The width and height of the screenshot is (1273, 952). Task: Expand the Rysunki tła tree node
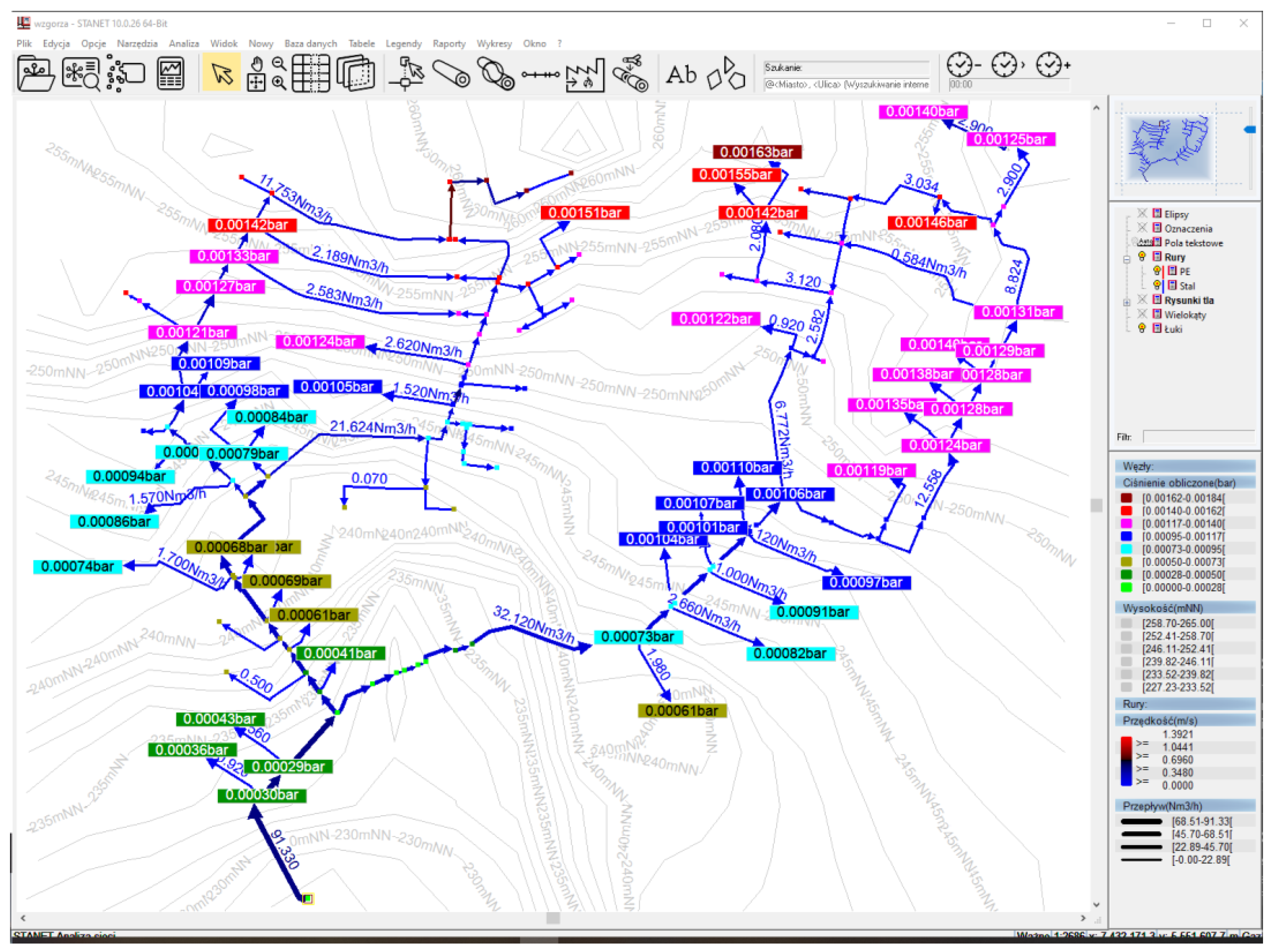(1126, 302)
